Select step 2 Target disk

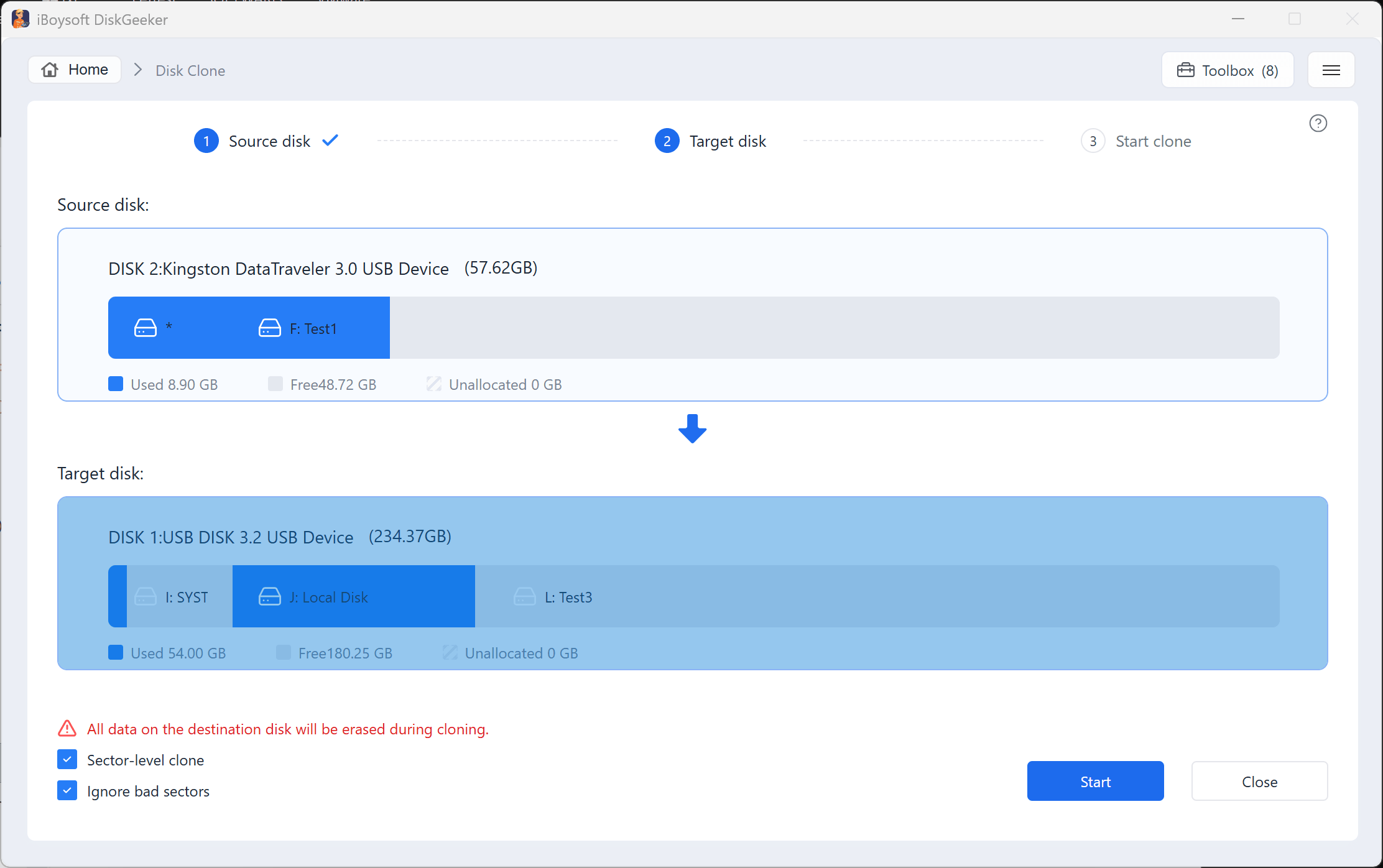tap(710, 141)
